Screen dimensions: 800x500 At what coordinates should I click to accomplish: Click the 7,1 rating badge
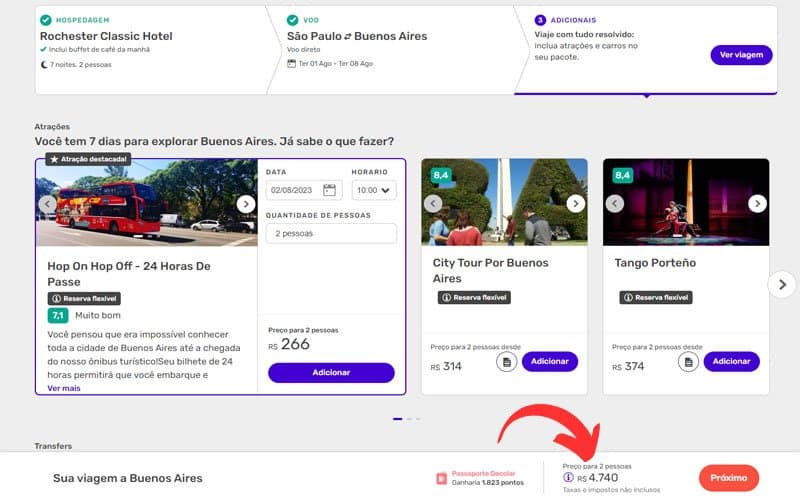58,315
